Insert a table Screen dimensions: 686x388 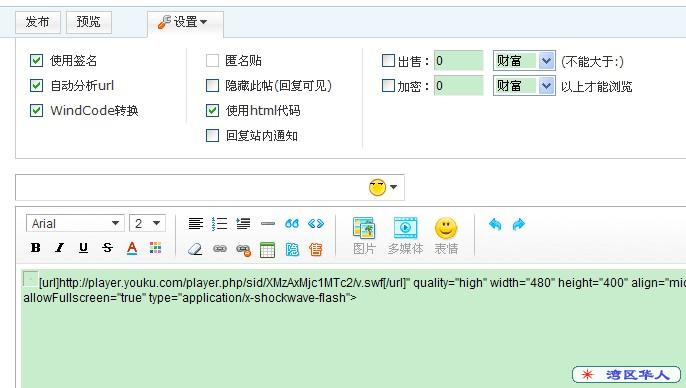(267, 250)
